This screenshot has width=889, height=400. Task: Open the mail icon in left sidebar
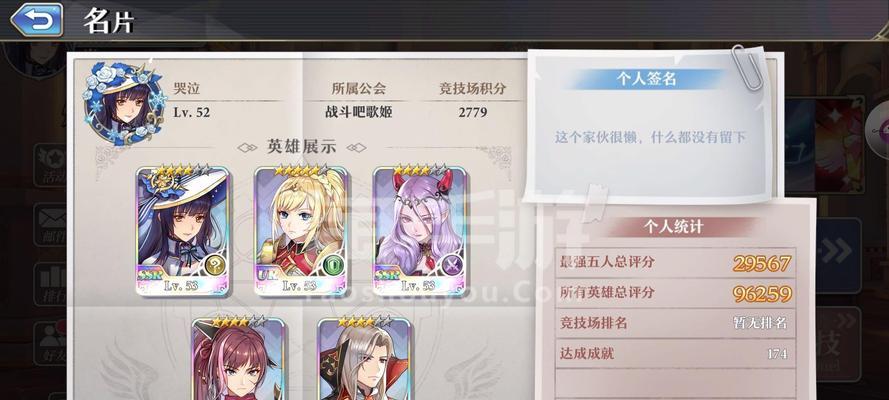coord(51,223)
